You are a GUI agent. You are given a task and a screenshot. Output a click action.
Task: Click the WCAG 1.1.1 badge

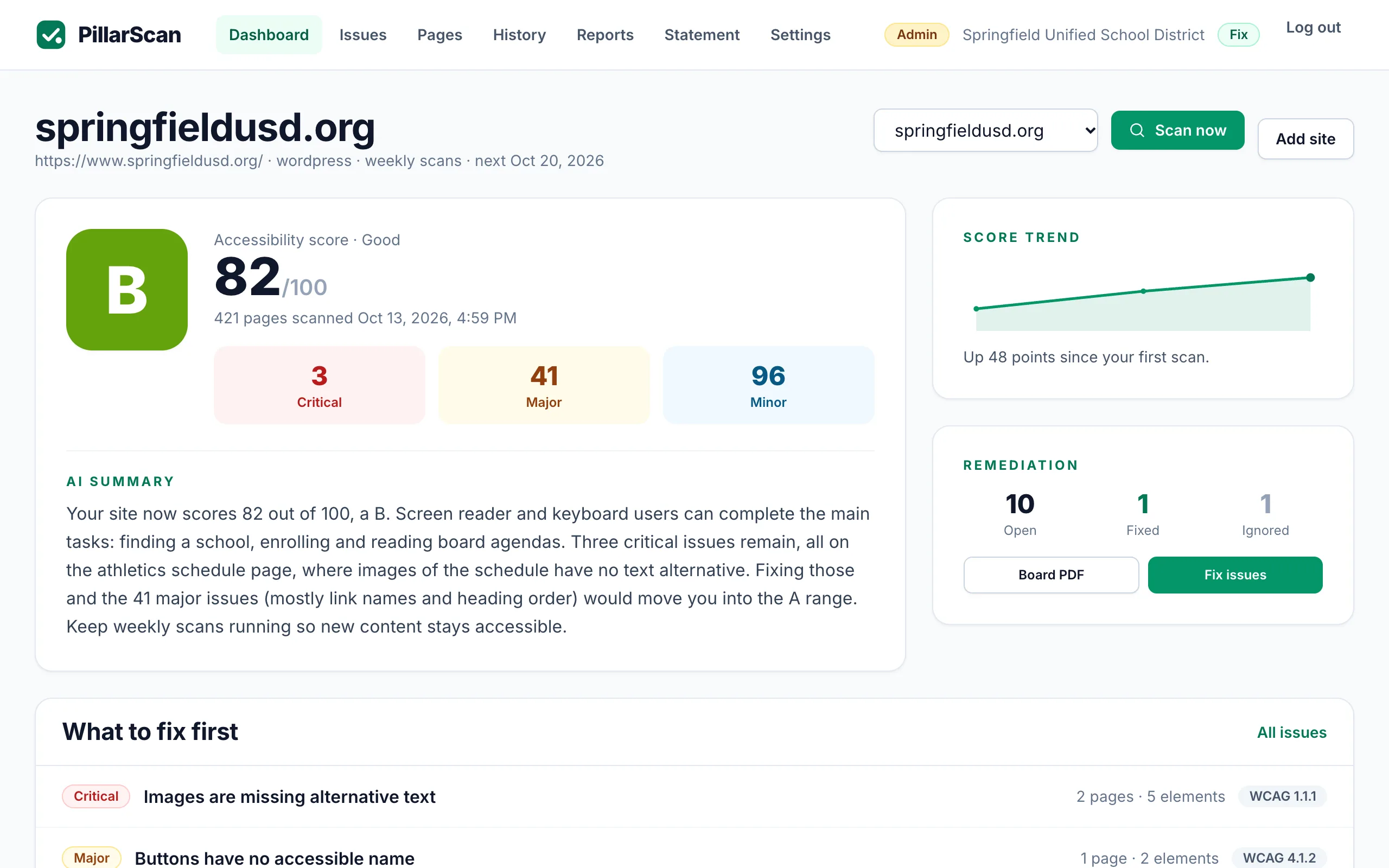coord(1283,796)
